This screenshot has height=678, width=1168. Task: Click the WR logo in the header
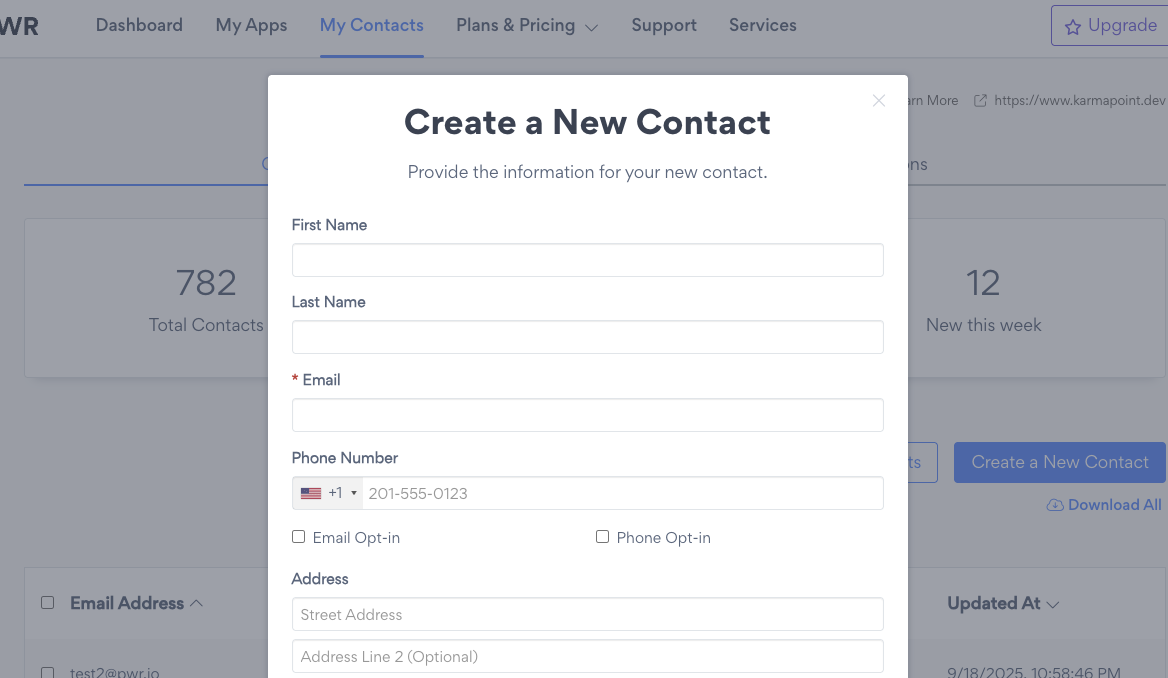tap(19, 26)
